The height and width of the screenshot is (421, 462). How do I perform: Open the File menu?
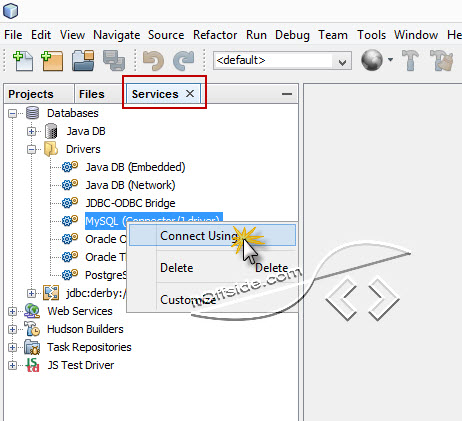point(13,35)
